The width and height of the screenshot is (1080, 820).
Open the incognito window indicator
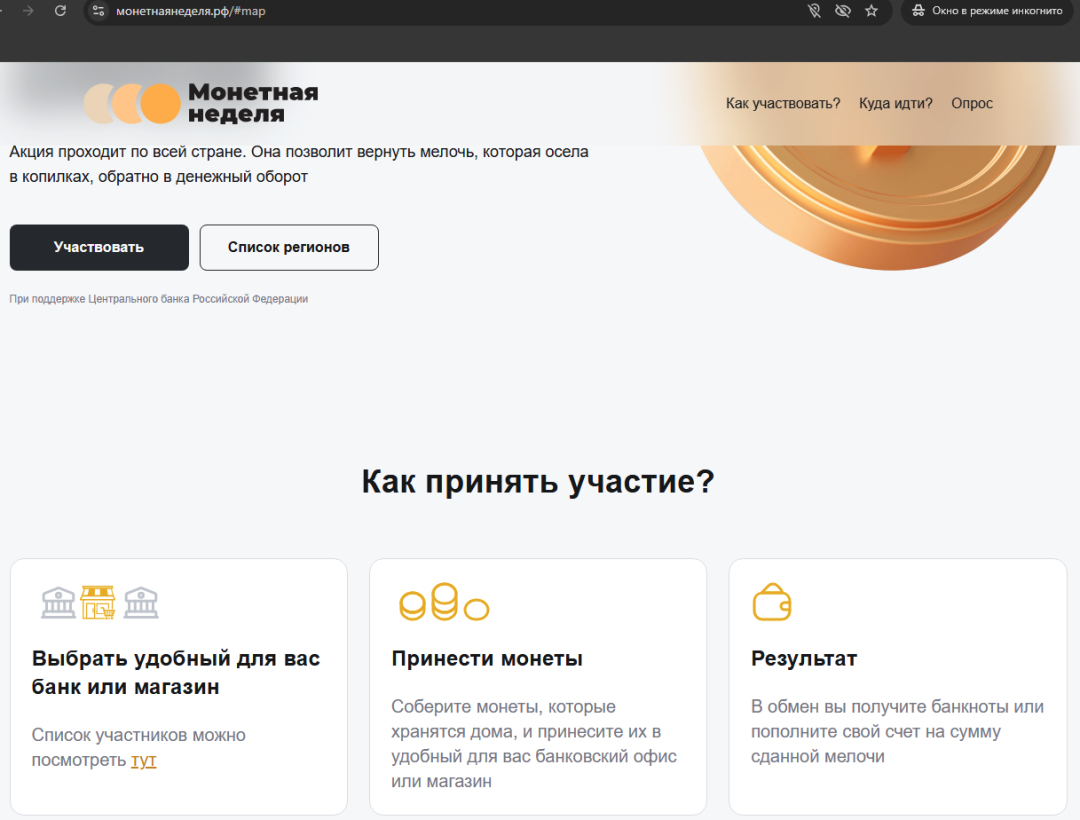coord(987,11)
